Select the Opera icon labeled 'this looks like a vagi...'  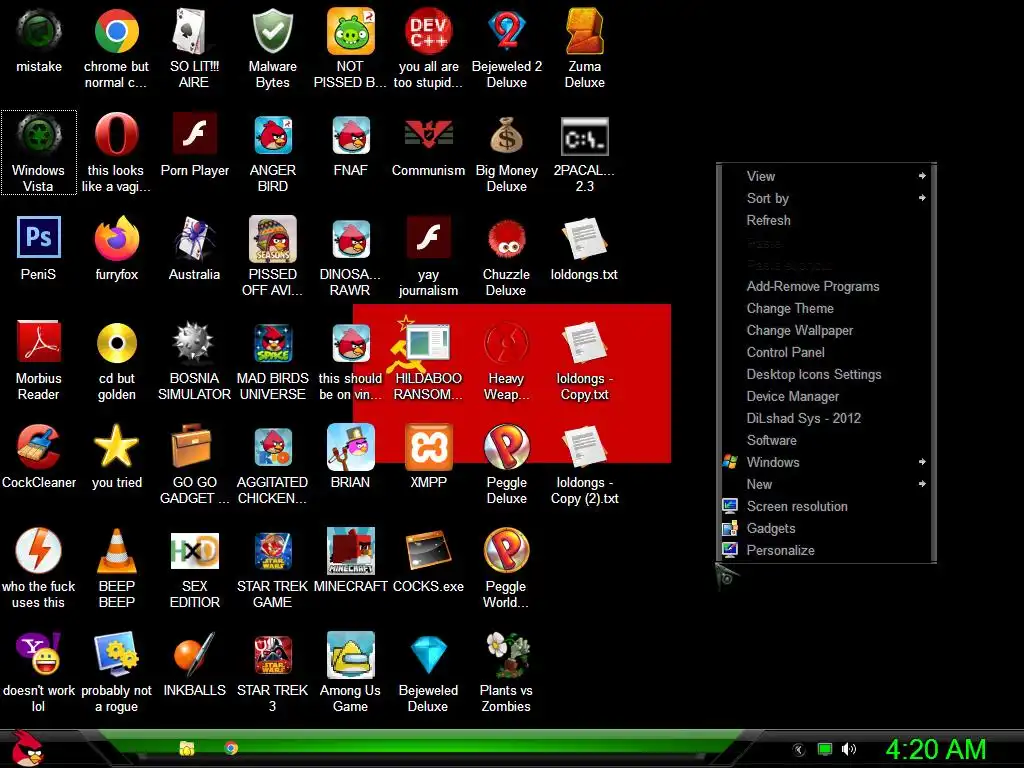[116, 135]
